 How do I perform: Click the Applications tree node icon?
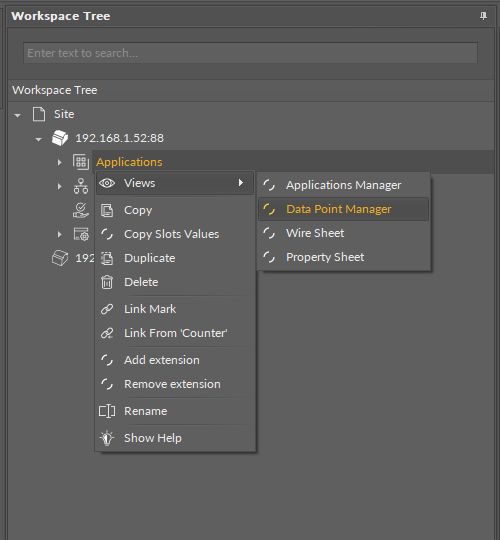[x=81, y=162]
